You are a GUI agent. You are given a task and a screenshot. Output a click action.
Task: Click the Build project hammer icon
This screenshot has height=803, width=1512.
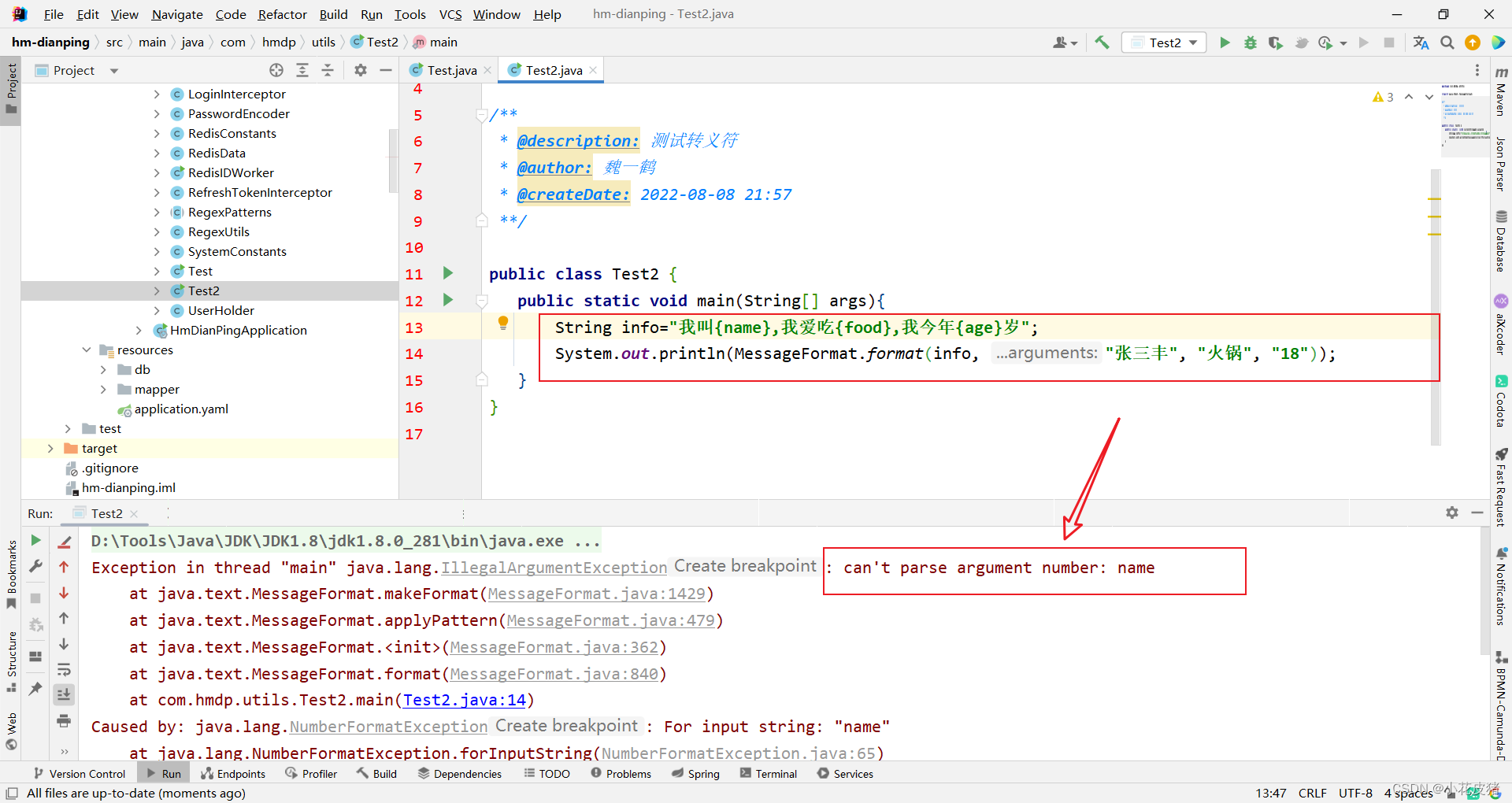point(1102,43)
